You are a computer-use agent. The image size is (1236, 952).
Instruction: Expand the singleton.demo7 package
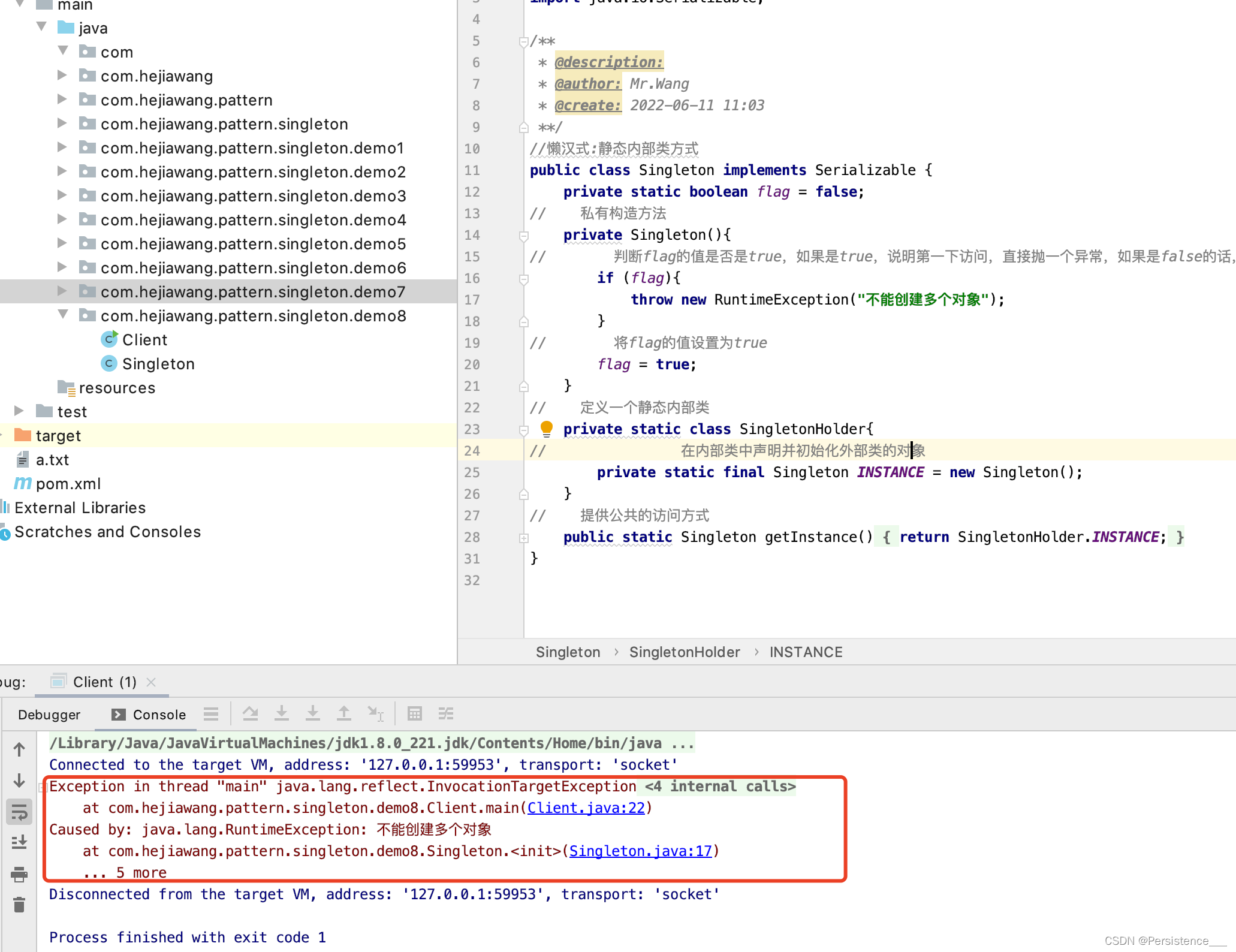62,291
